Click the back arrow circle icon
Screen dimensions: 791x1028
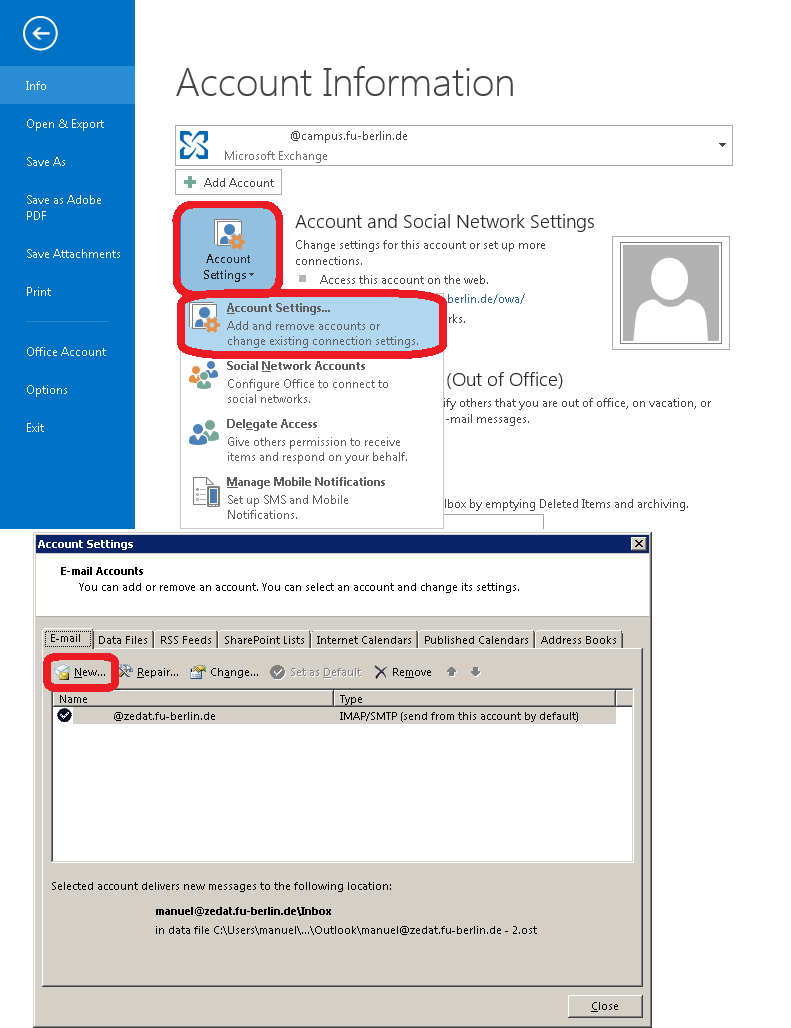pyautogui.click(x=40, y=34)
